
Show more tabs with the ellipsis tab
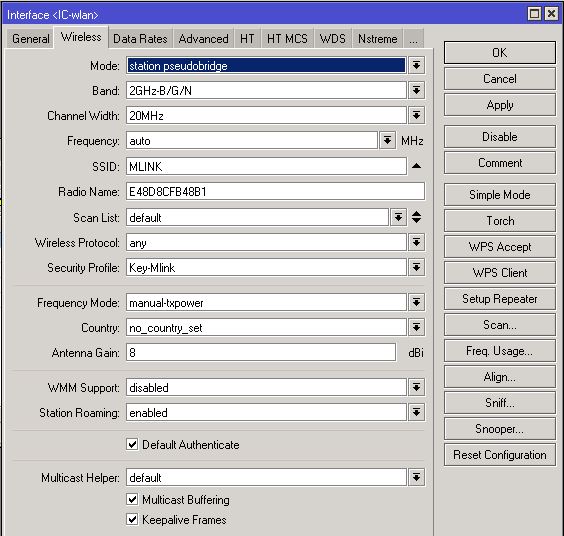413,39
